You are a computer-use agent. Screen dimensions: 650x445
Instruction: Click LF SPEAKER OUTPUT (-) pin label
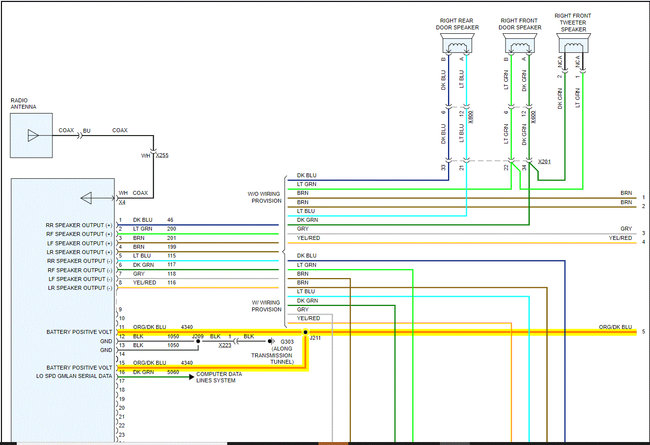point(80,279)
